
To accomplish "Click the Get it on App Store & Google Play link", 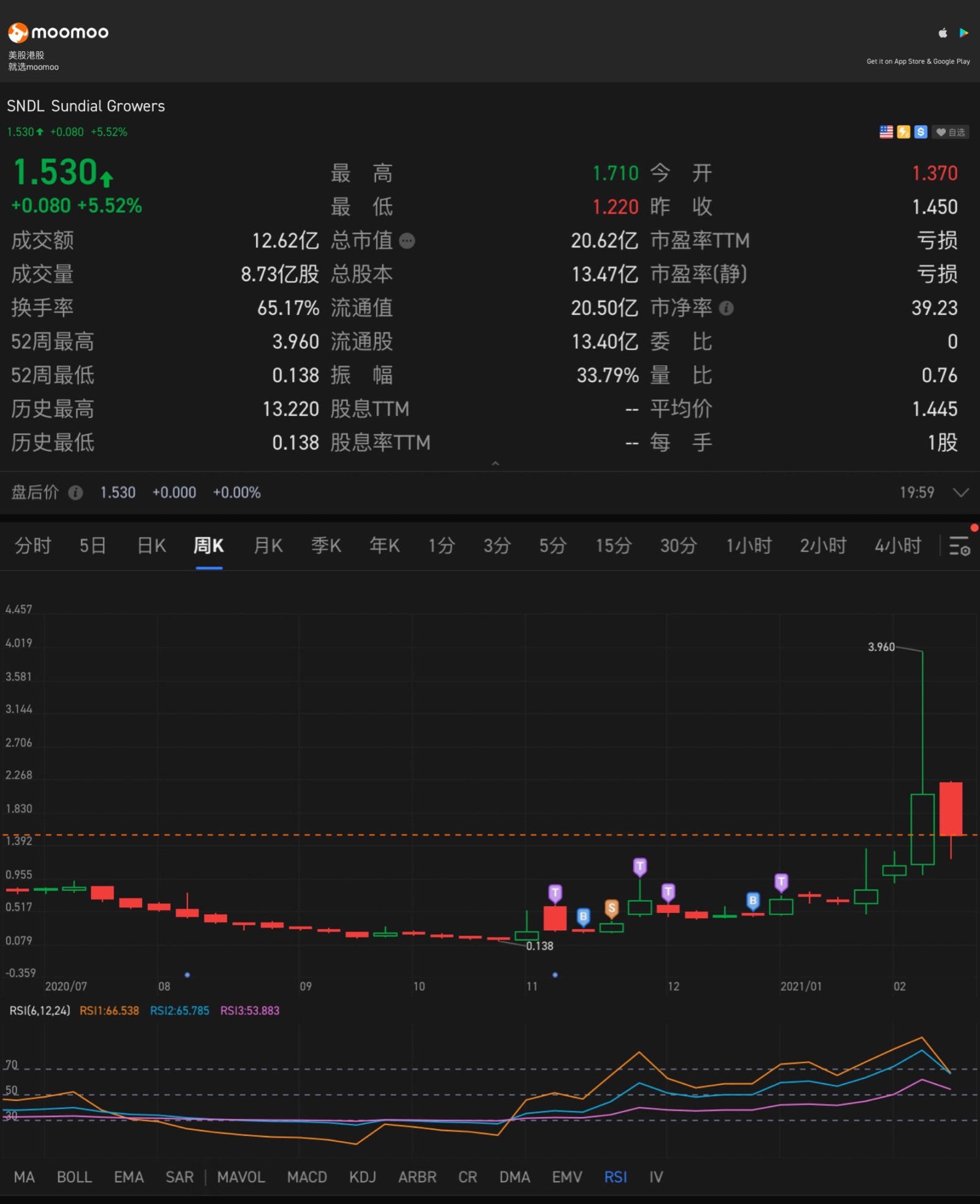I will pyautogui.click(x=918, y=61).
